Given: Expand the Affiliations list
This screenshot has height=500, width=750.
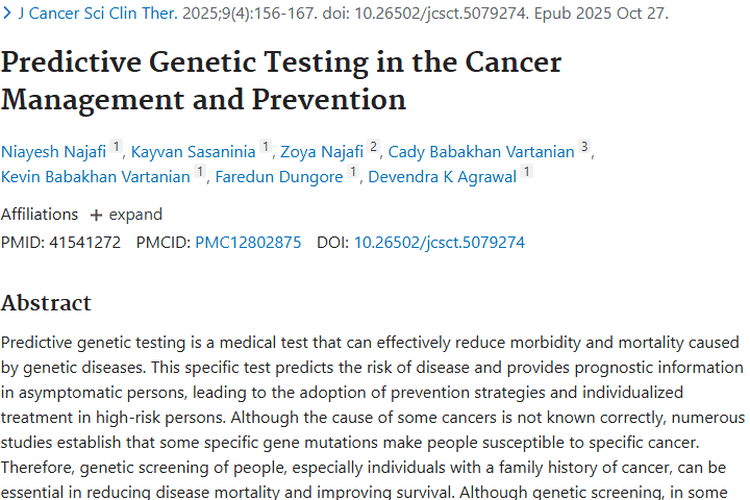Looking at the screenshot, I should click(x=126, y=214).
